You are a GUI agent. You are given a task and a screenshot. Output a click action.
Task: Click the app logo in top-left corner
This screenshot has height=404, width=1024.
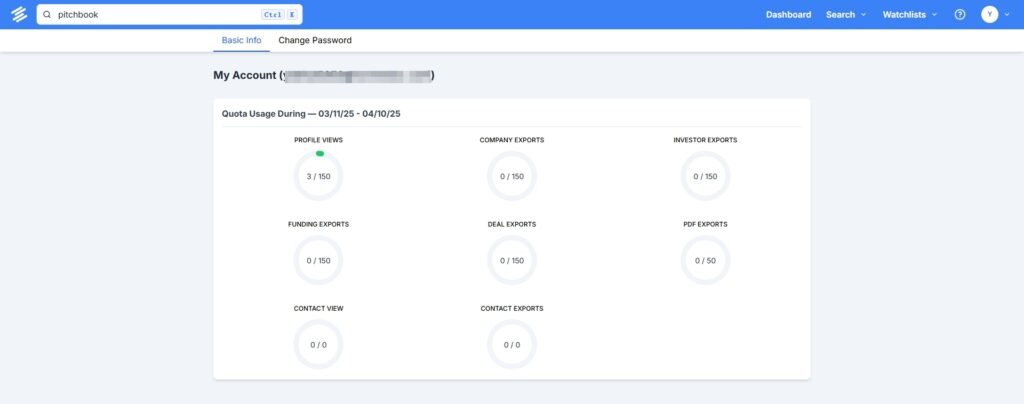(x=18, y=15)
